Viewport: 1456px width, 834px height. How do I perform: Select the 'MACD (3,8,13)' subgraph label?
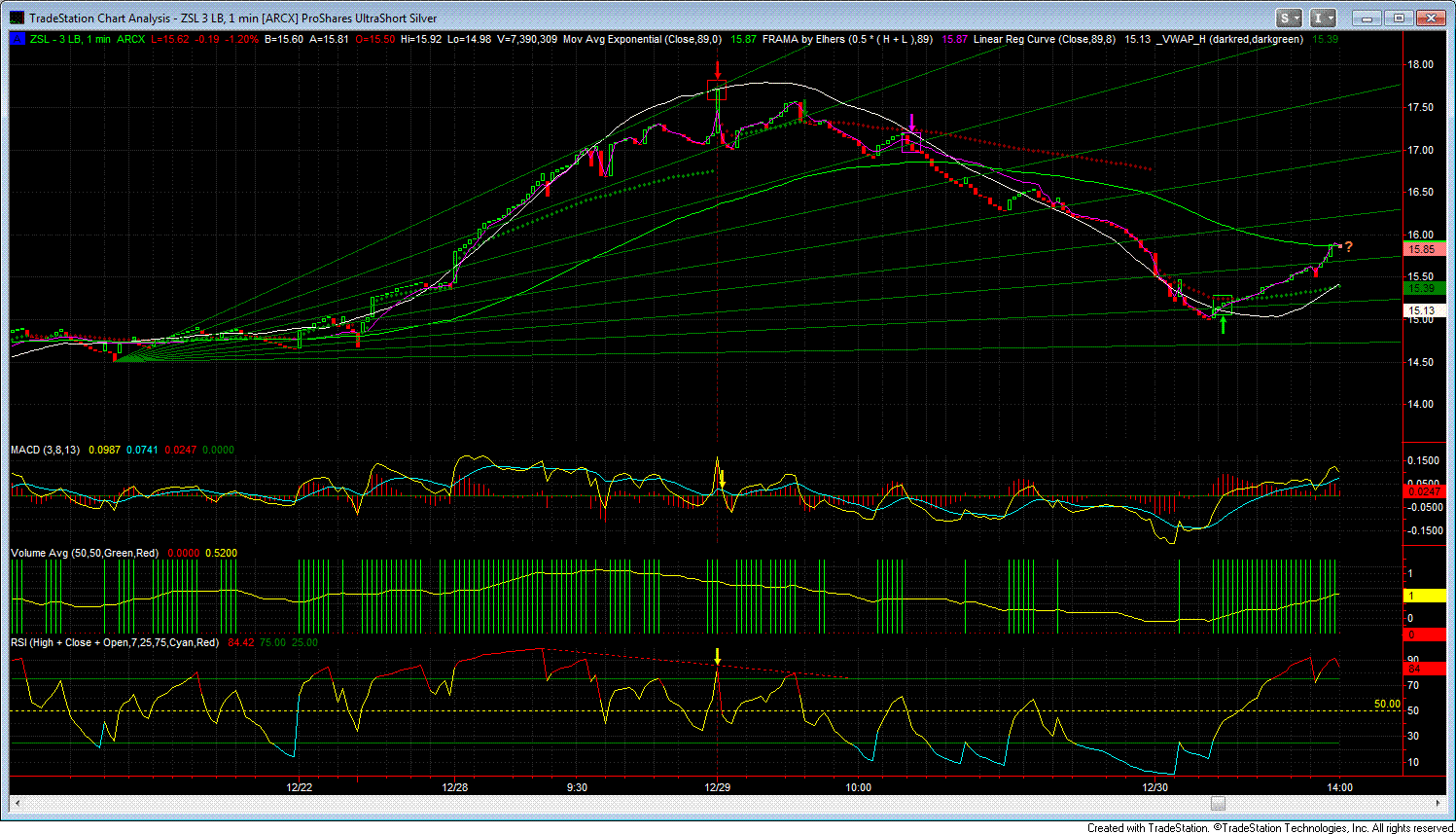pos(45,450)
